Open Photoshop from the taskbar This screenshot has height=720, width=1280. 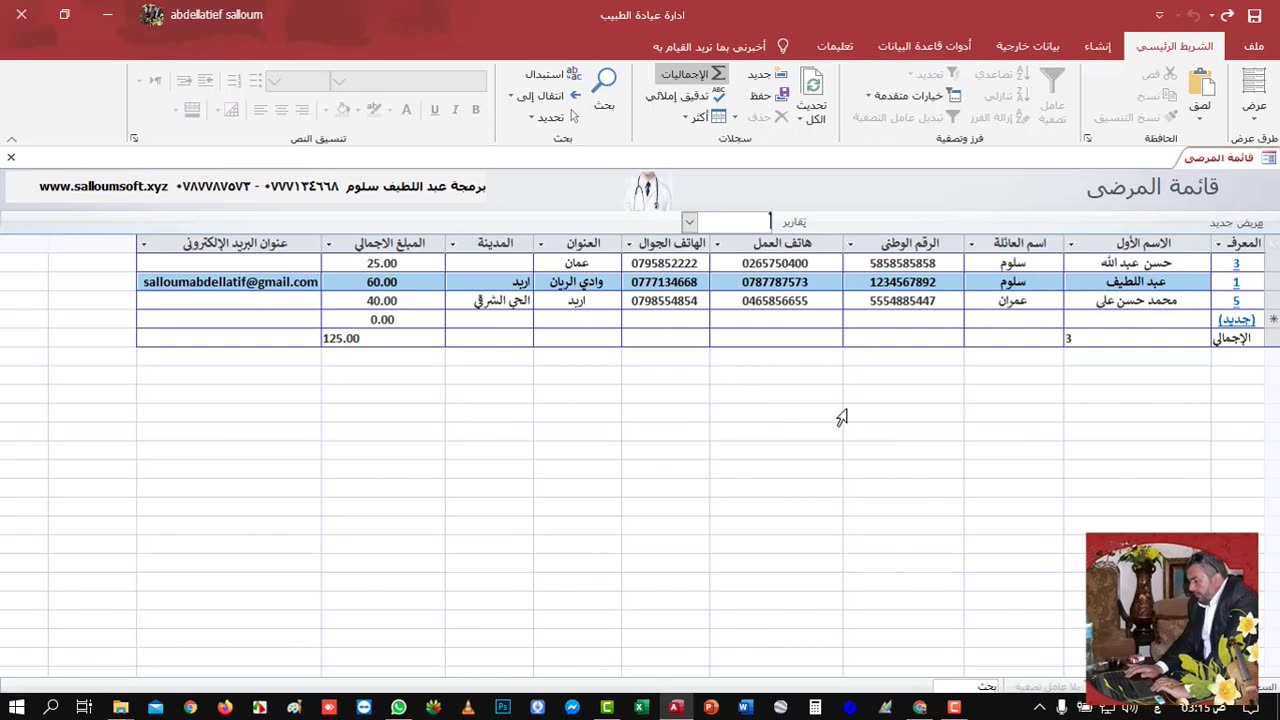[x=503, y=707]
